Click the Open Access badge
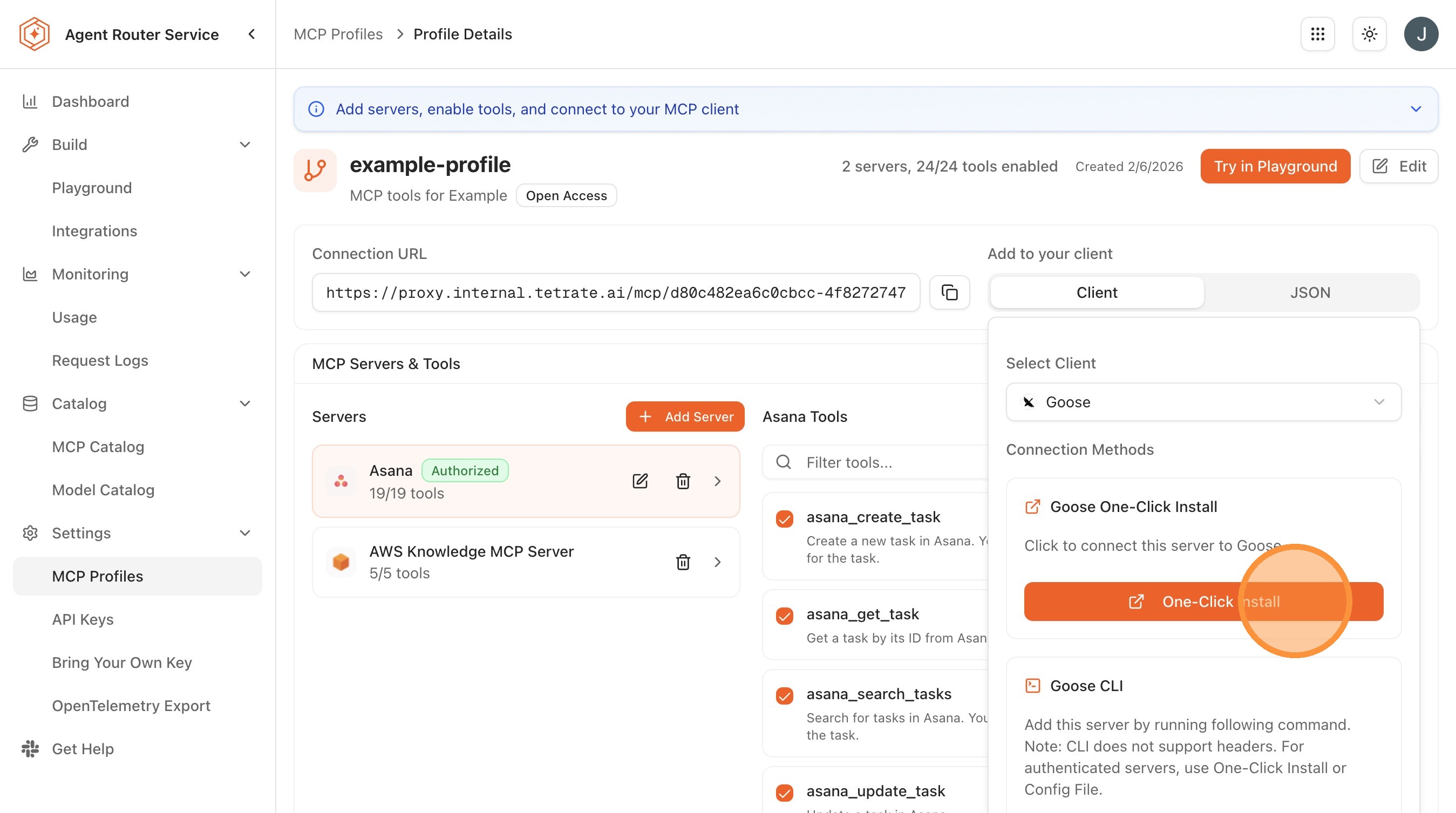Viewport: 1456px width, 813px height. (566, 195)
